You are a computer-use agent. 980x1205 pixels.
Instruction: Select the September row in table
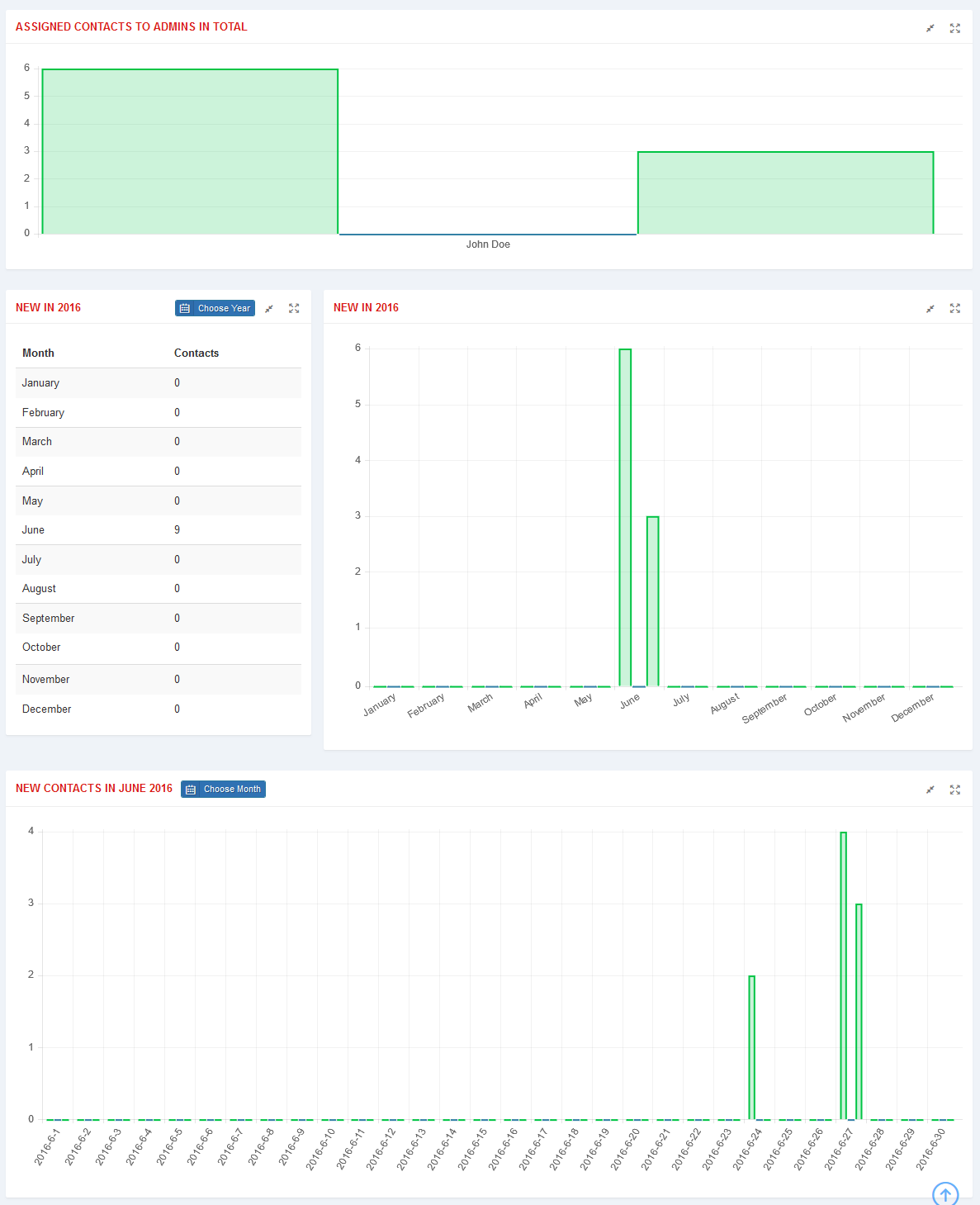[x=159, y=618]
